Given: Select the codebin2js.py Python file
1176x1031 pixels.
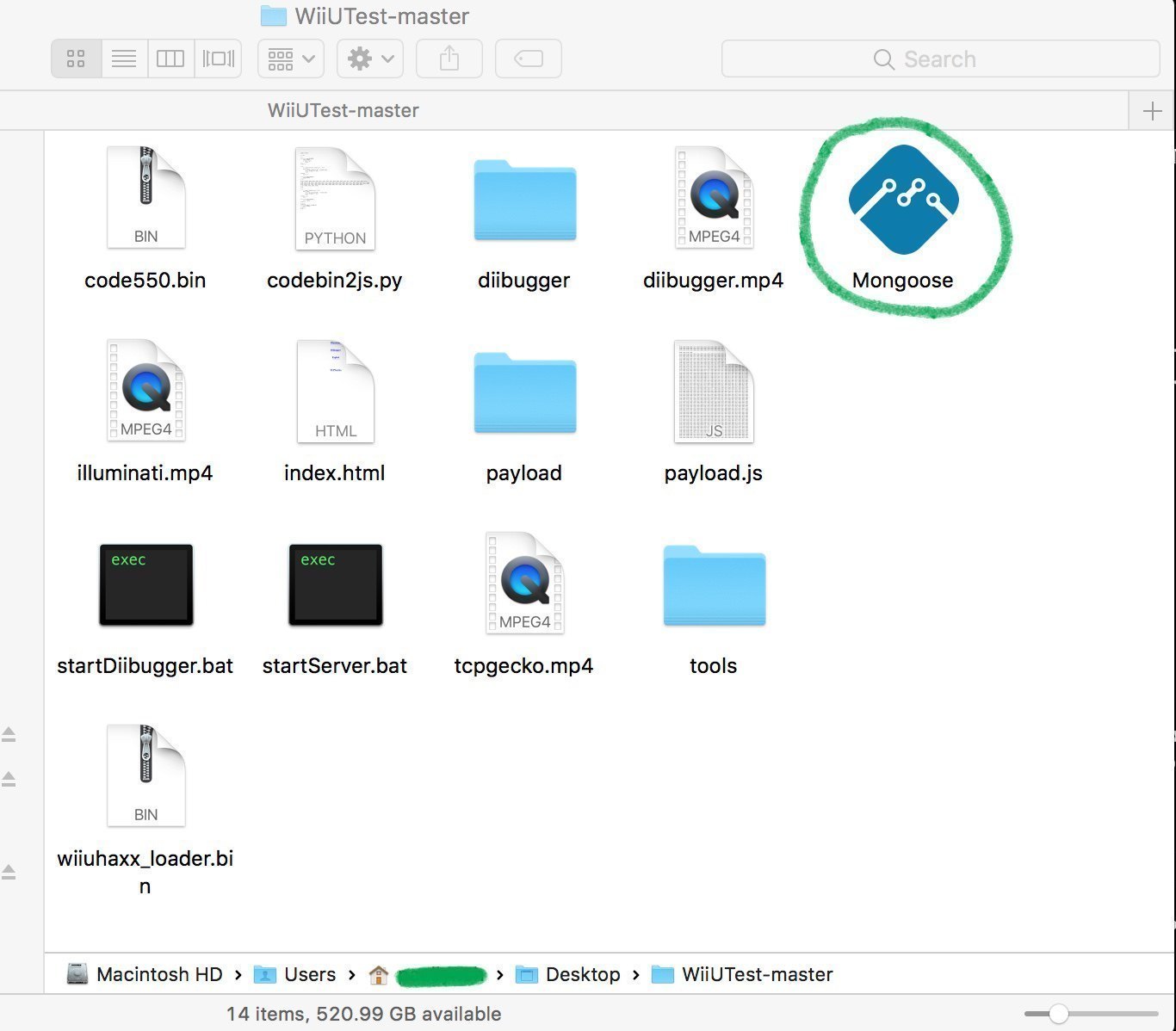Looking at the screenshot, I should click(335, 198).
